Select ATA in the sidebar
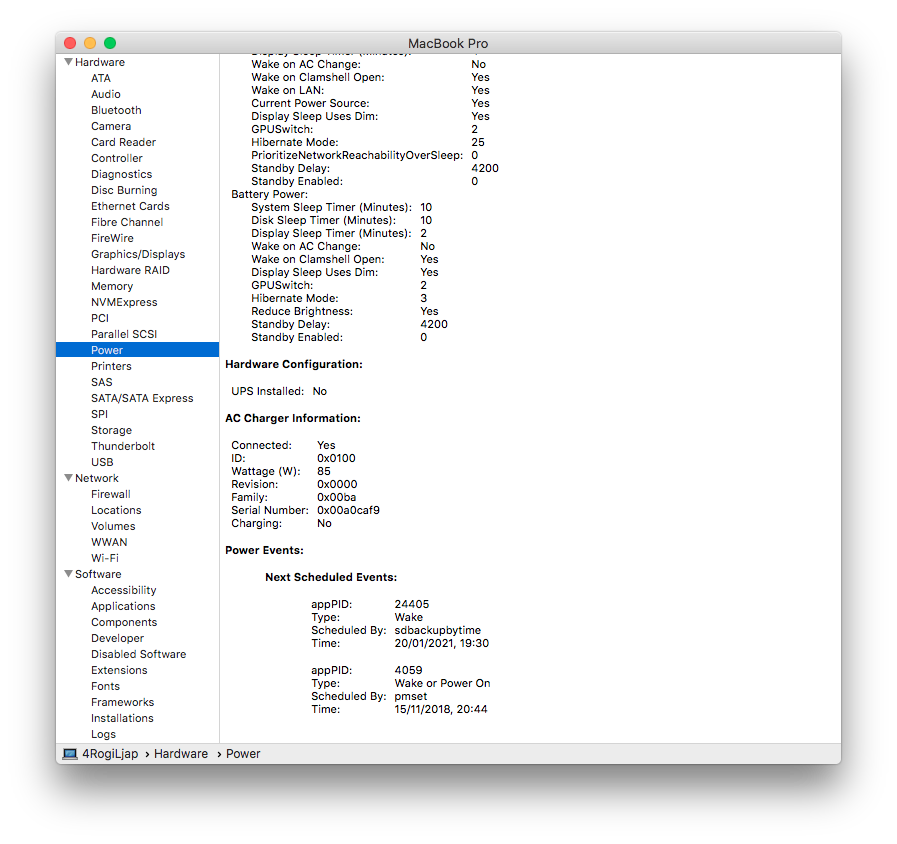The height and width of the screenshot is (844, 897). (x=101, y=78)
